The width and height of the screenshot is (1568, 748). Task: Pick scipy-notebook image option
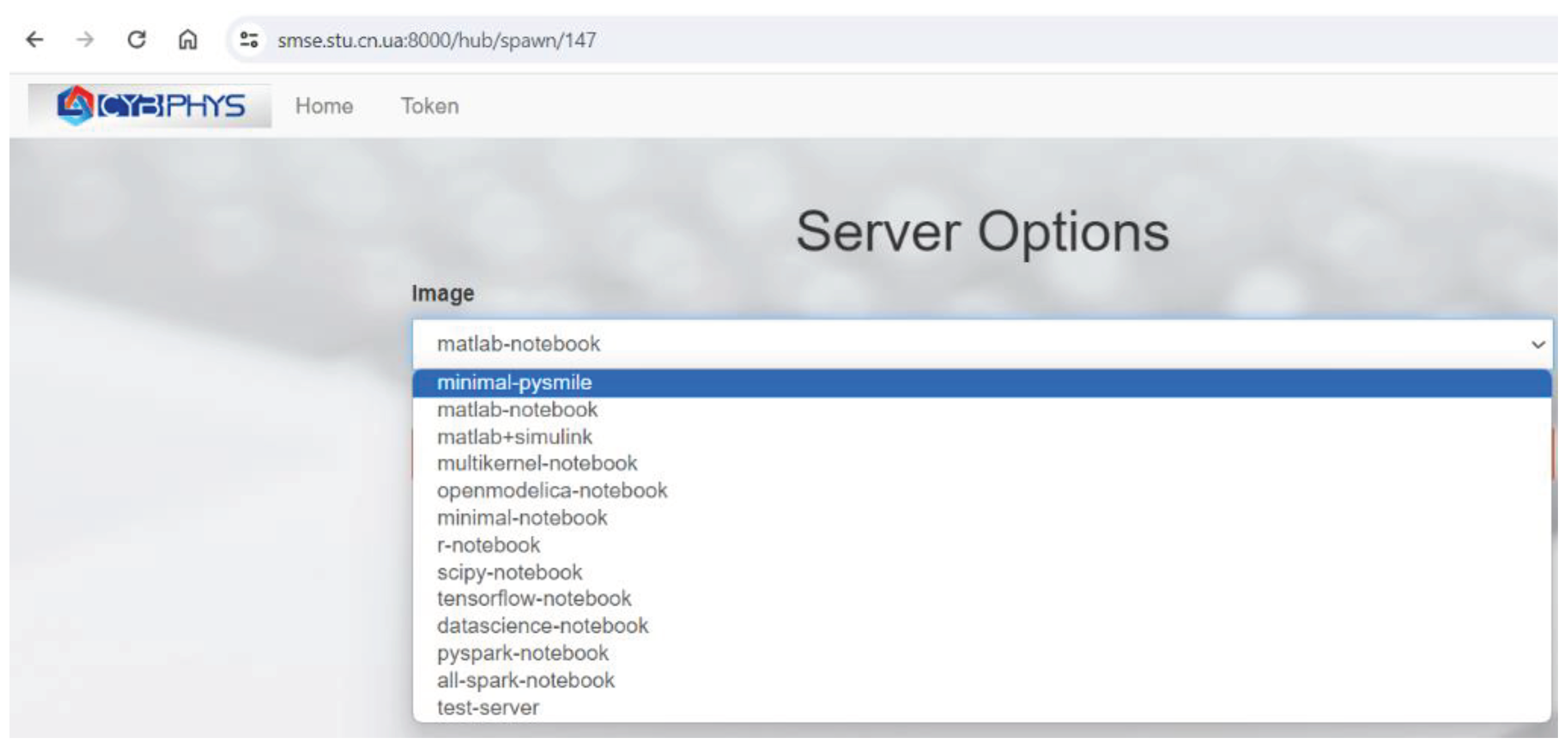(x=509, y=572)
